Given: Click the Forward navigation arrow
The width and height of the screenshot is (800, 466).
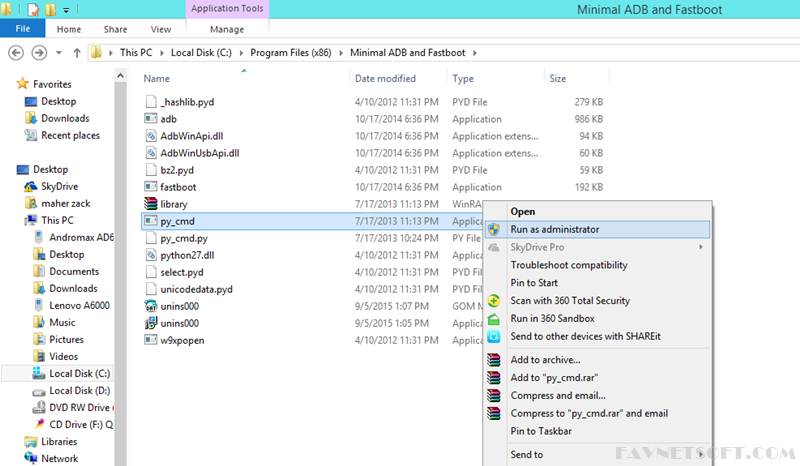Looking at the screenshot, I should click(39, 53).
